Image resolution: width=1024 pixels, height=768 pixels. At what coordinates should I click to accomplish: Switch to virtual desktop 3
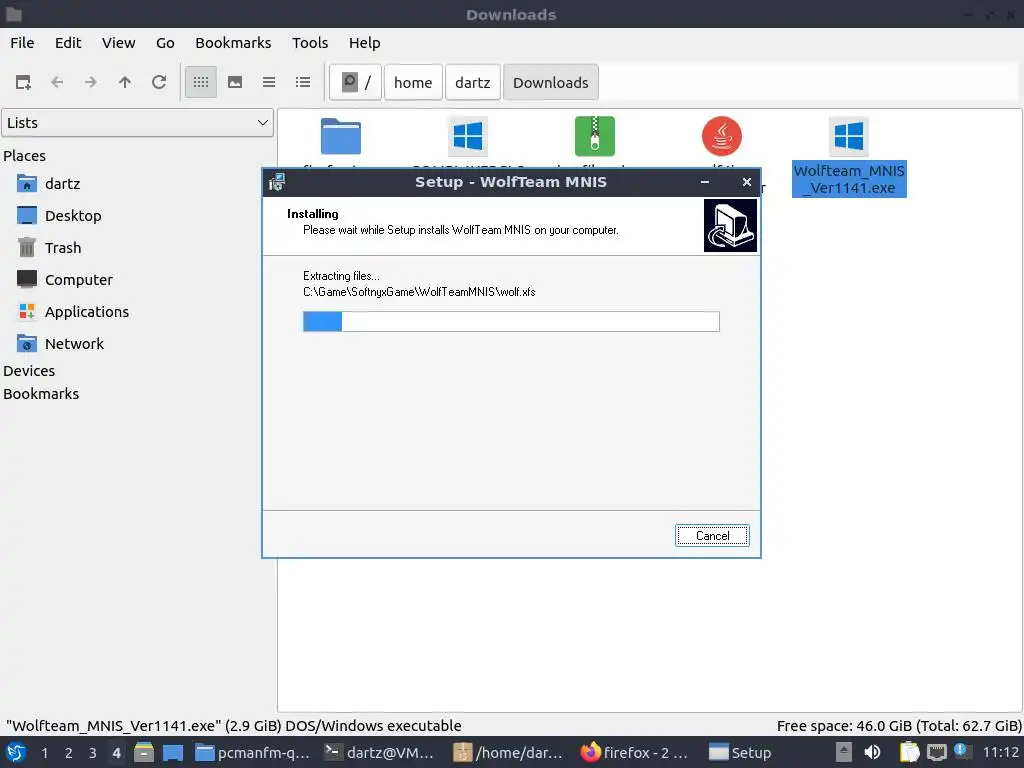(93, 753)
